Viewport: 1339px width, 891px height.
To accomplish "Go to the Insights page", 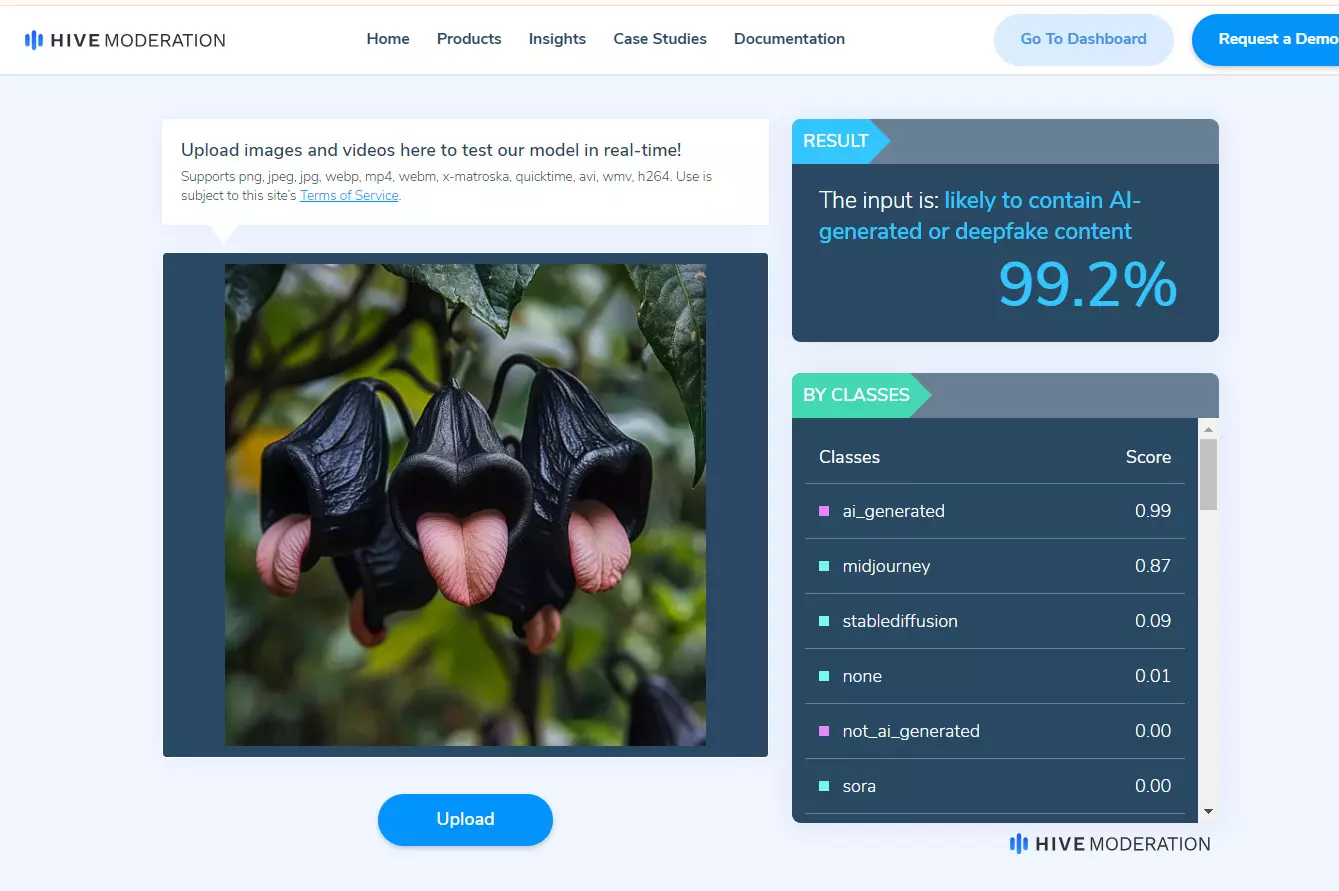I will (x=557, y=39).
